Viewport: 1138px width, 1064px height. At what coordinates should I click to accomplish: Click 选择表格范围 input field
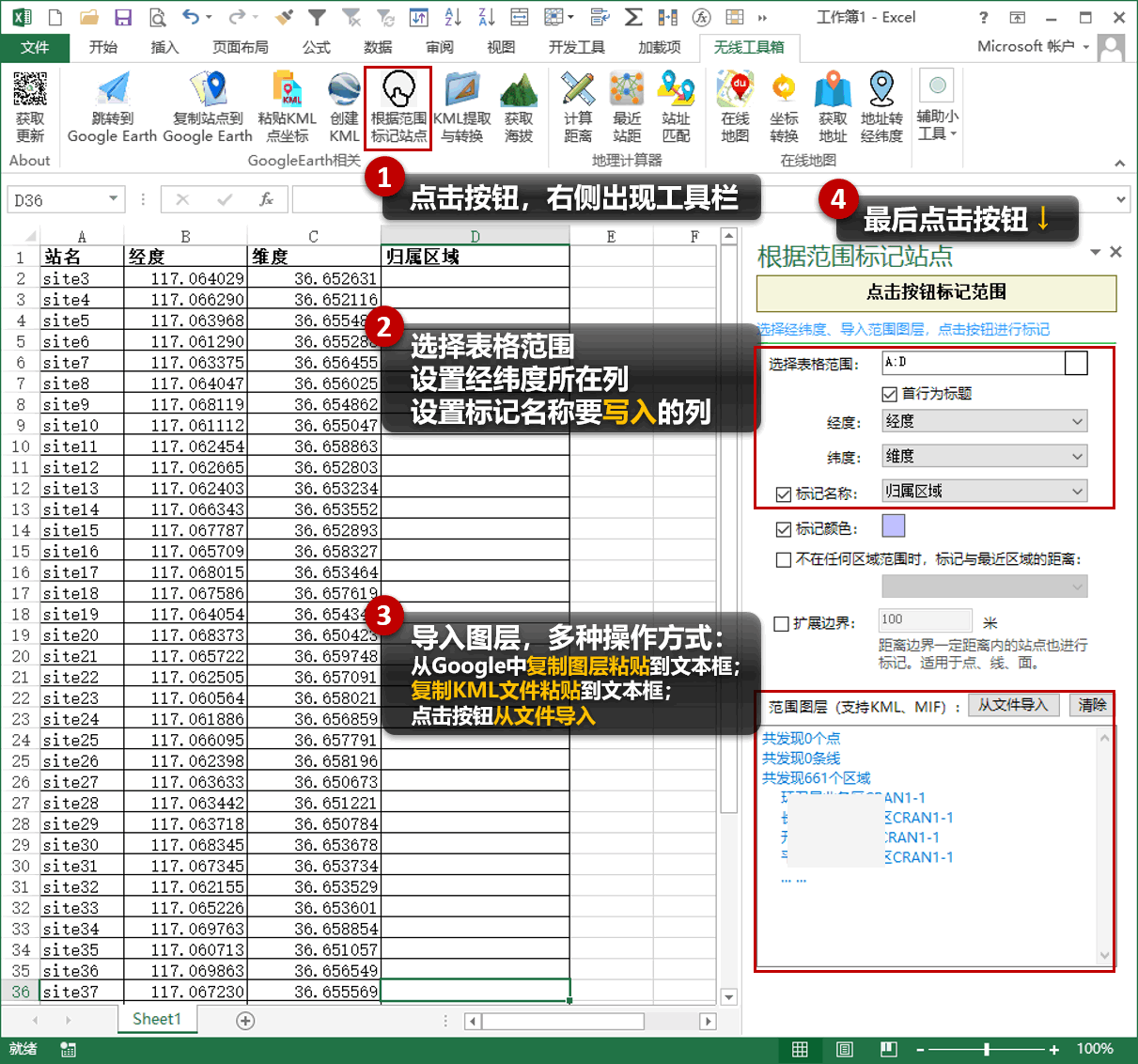(x=973, y=363)
